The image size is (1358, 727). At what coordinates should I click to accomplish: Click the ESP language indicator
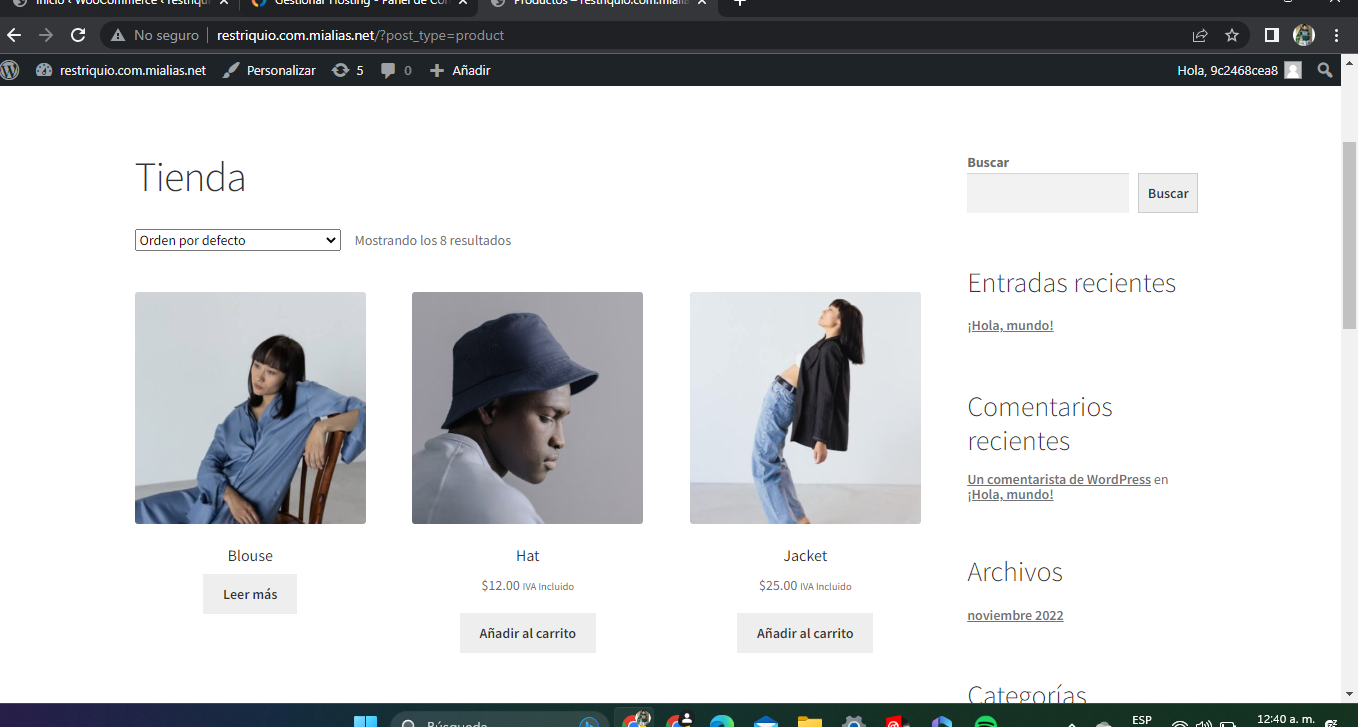pos(1141,720)
